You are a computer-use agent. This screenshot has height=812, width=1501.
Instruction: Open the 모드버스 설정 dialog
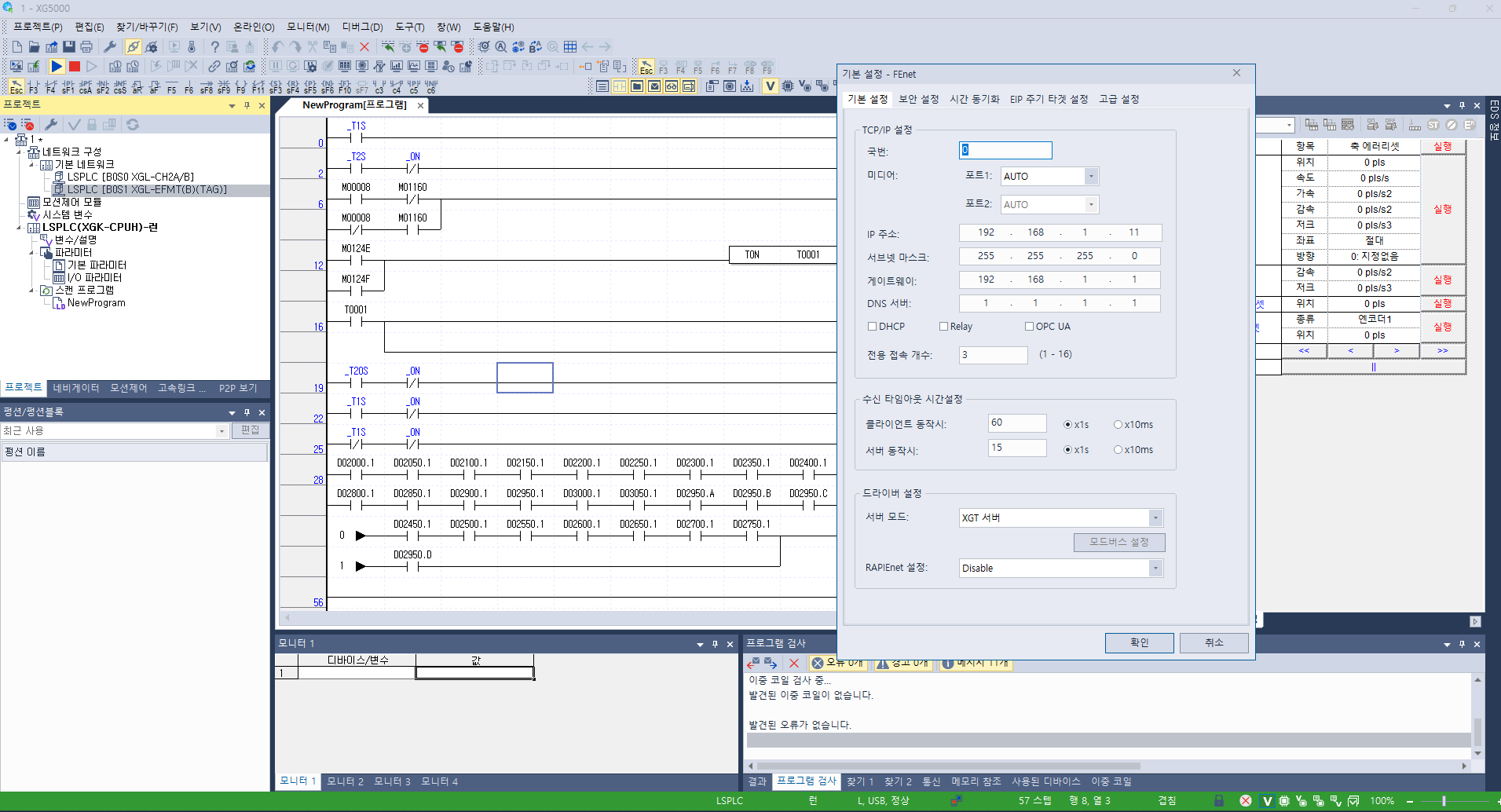click(x=1119, y=542)
